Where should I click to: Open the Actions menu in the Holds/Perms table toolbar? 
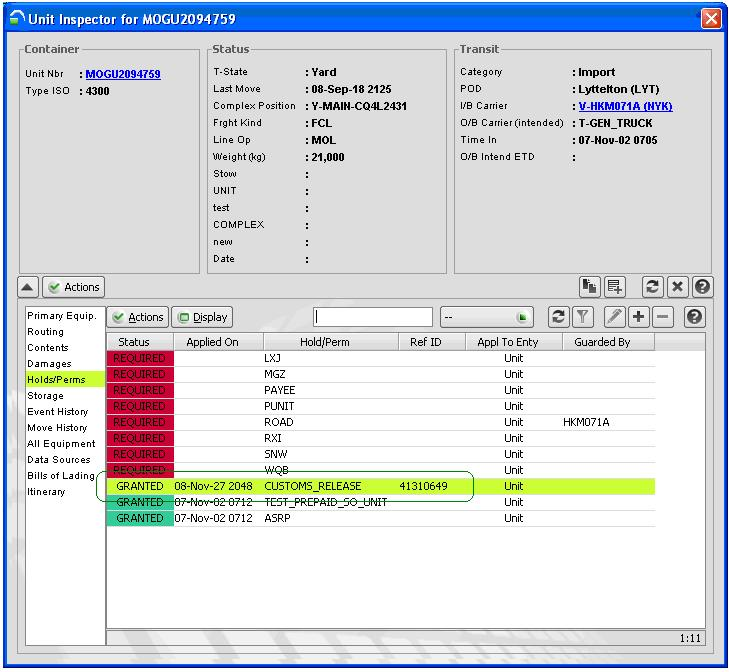(x=138, y=317)
